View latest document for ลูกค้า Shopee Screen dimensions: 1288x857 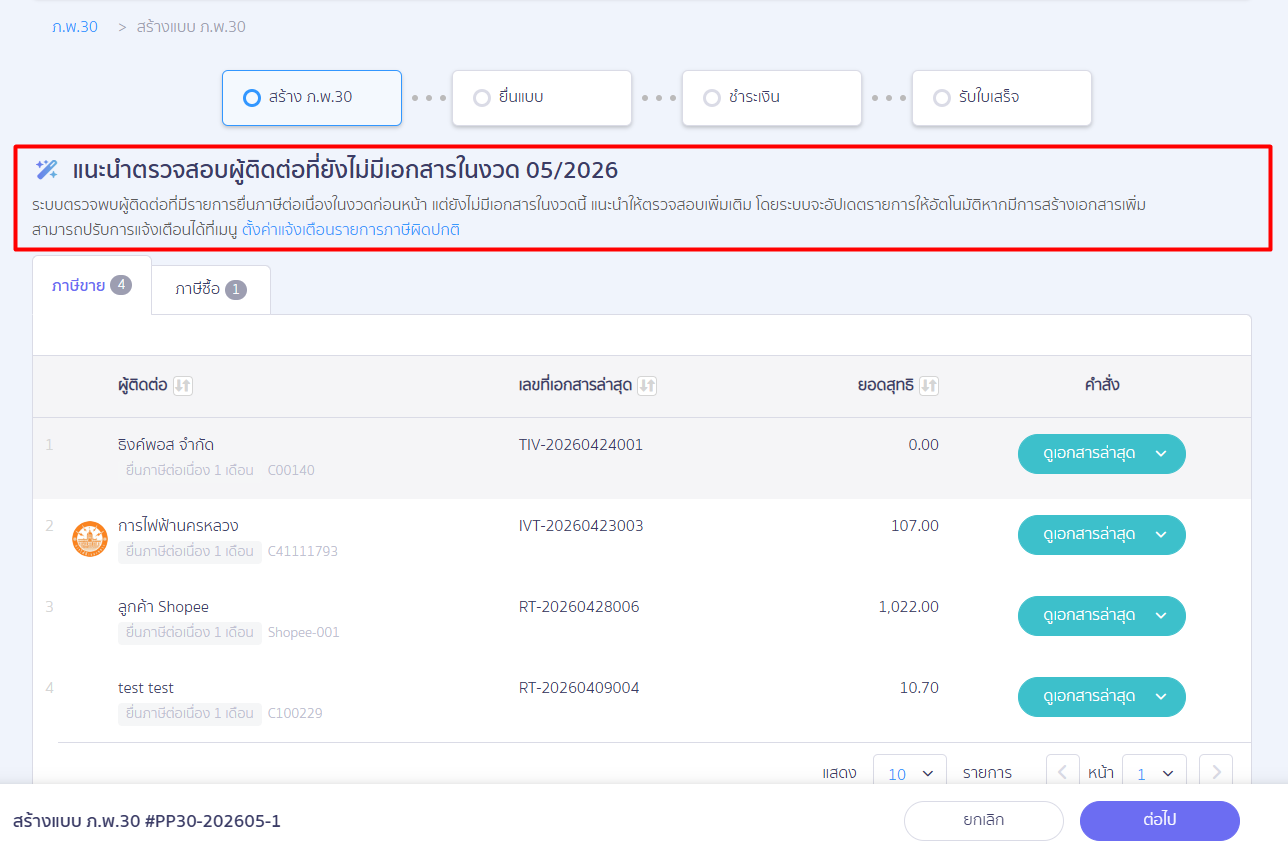point(1089,616)
